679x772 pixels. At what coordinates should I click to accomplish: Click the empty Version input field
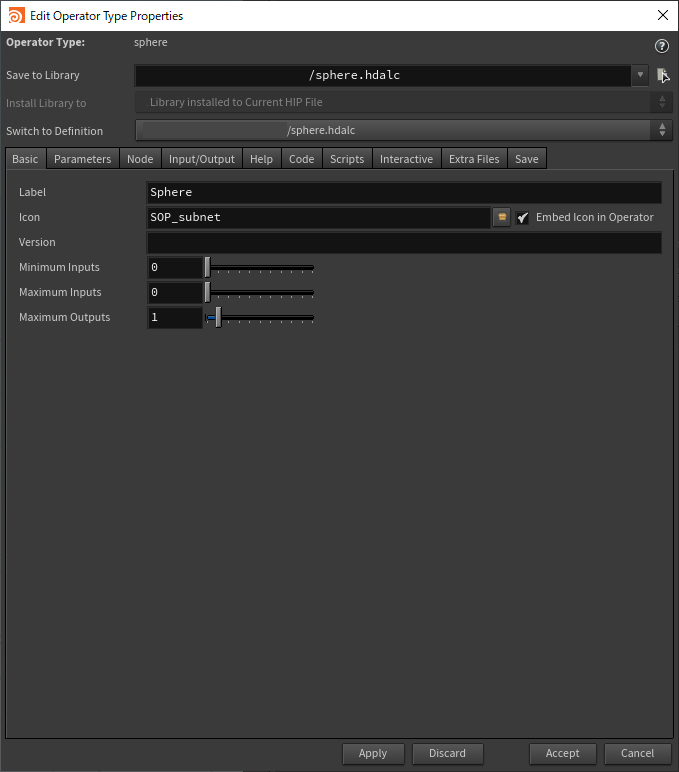[x=404, y=242]
